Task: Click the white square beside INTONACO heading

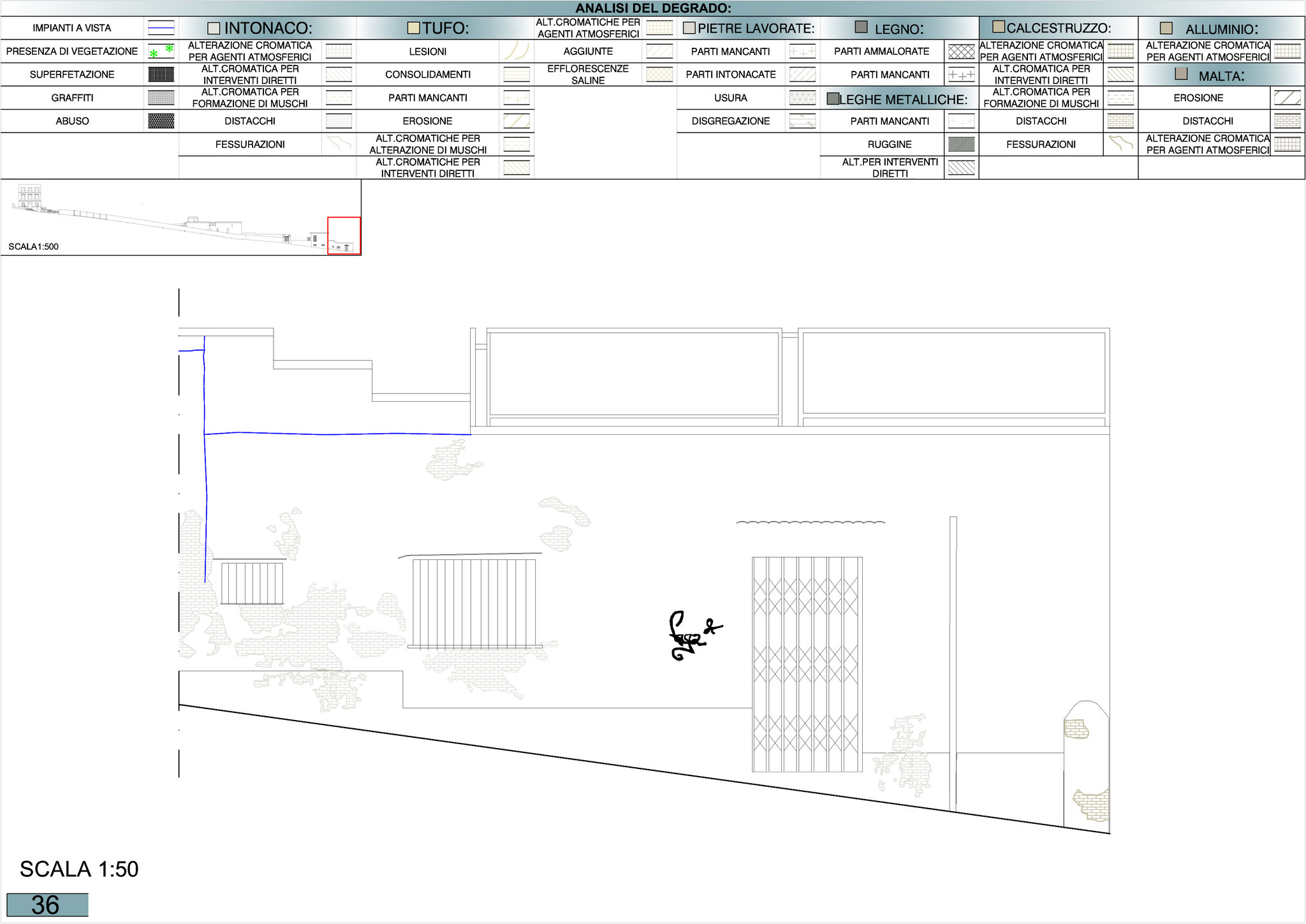Action: click(214, 29)
